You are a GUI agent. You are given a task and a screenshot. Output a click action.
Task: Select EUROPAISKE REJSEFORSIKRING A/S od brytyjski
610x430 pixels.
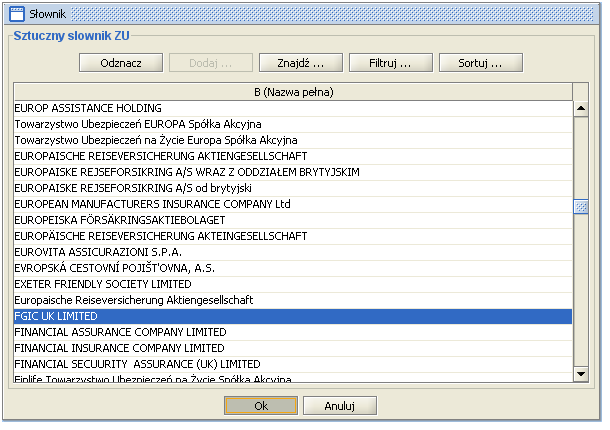click(x=293, y=188)
